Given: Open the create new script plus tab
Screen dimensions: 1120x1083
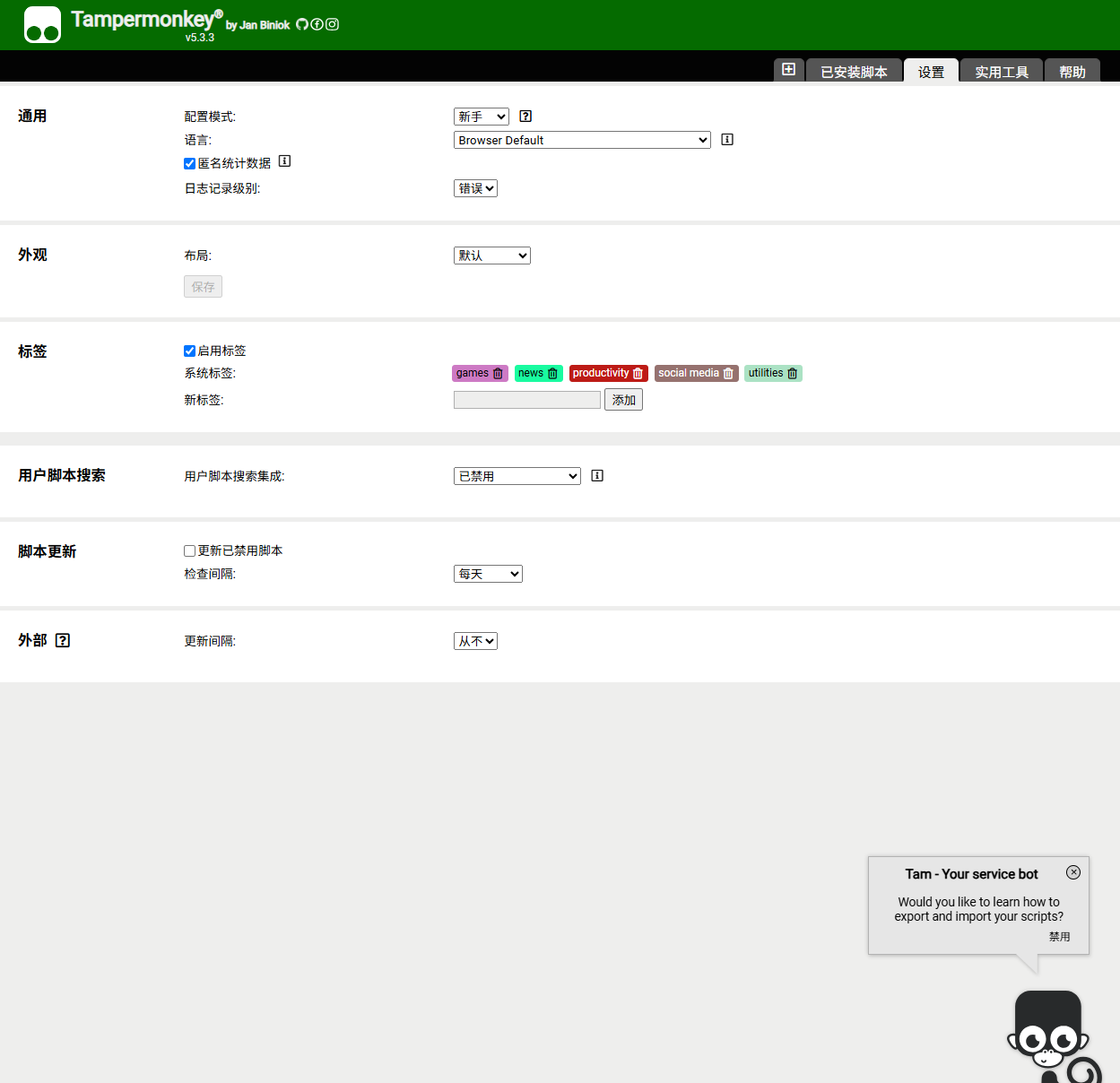Looking at the screenshot, I should (x=788, y=69).
